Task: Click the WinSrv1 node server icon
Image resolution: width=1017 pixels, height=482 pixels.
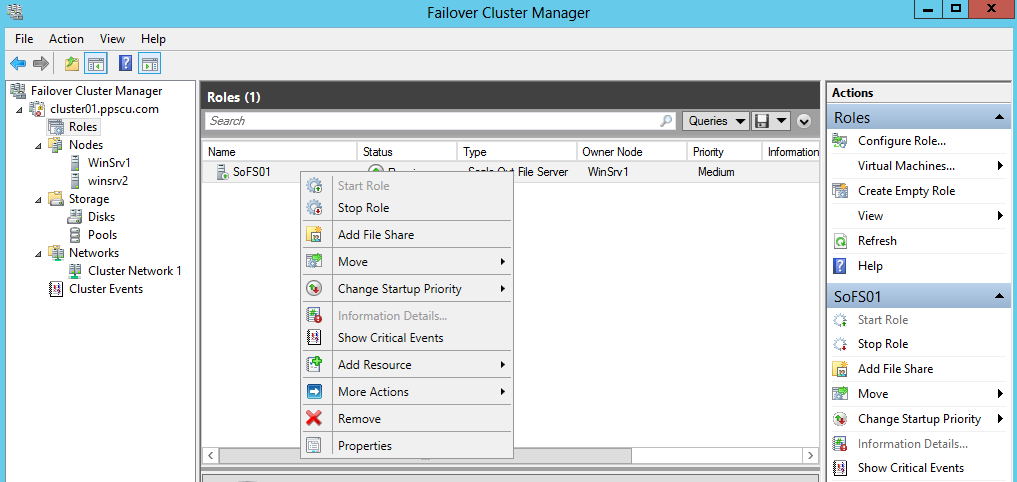Action: click(76, 163)
